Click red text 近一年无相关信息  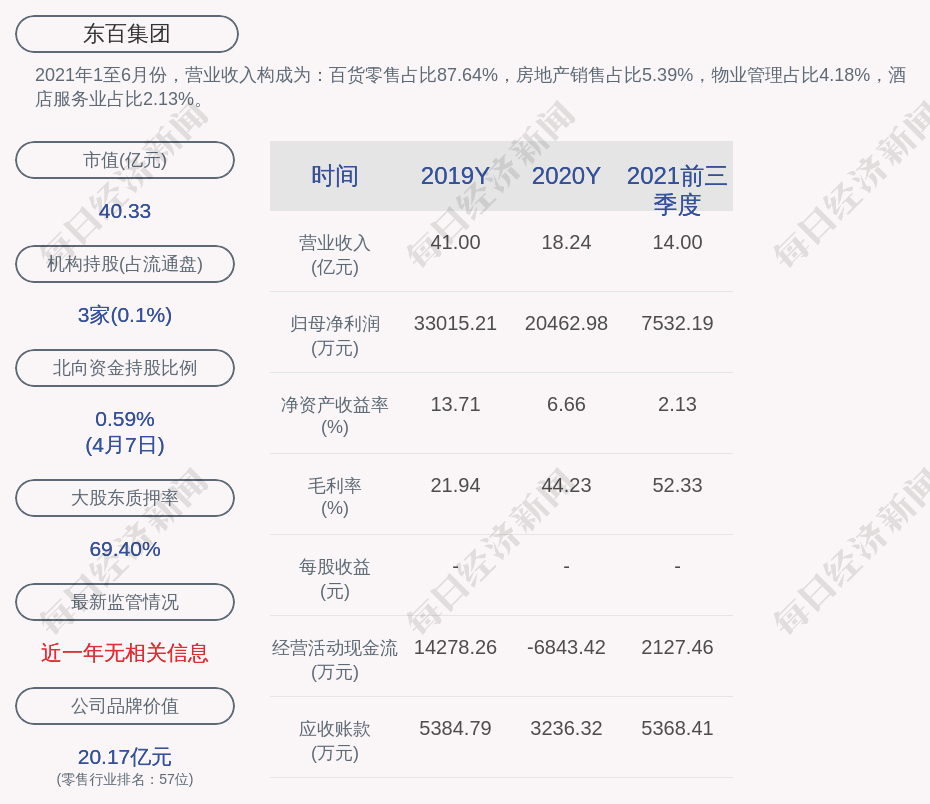click(125, 653)
